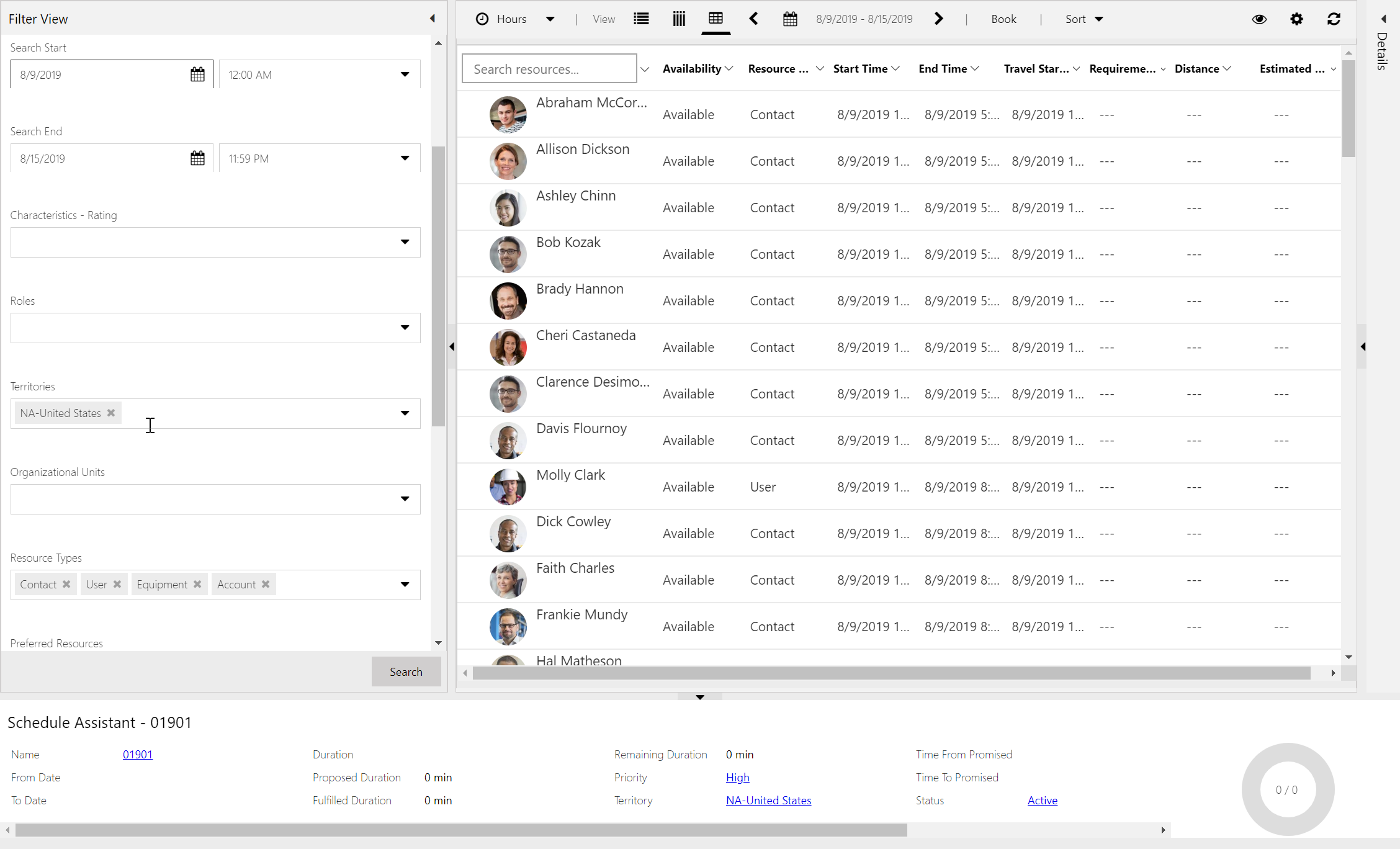Toggle the filter panel collapse arrow
Viewport: 1400px width, 849px height.
coord(430,18)
